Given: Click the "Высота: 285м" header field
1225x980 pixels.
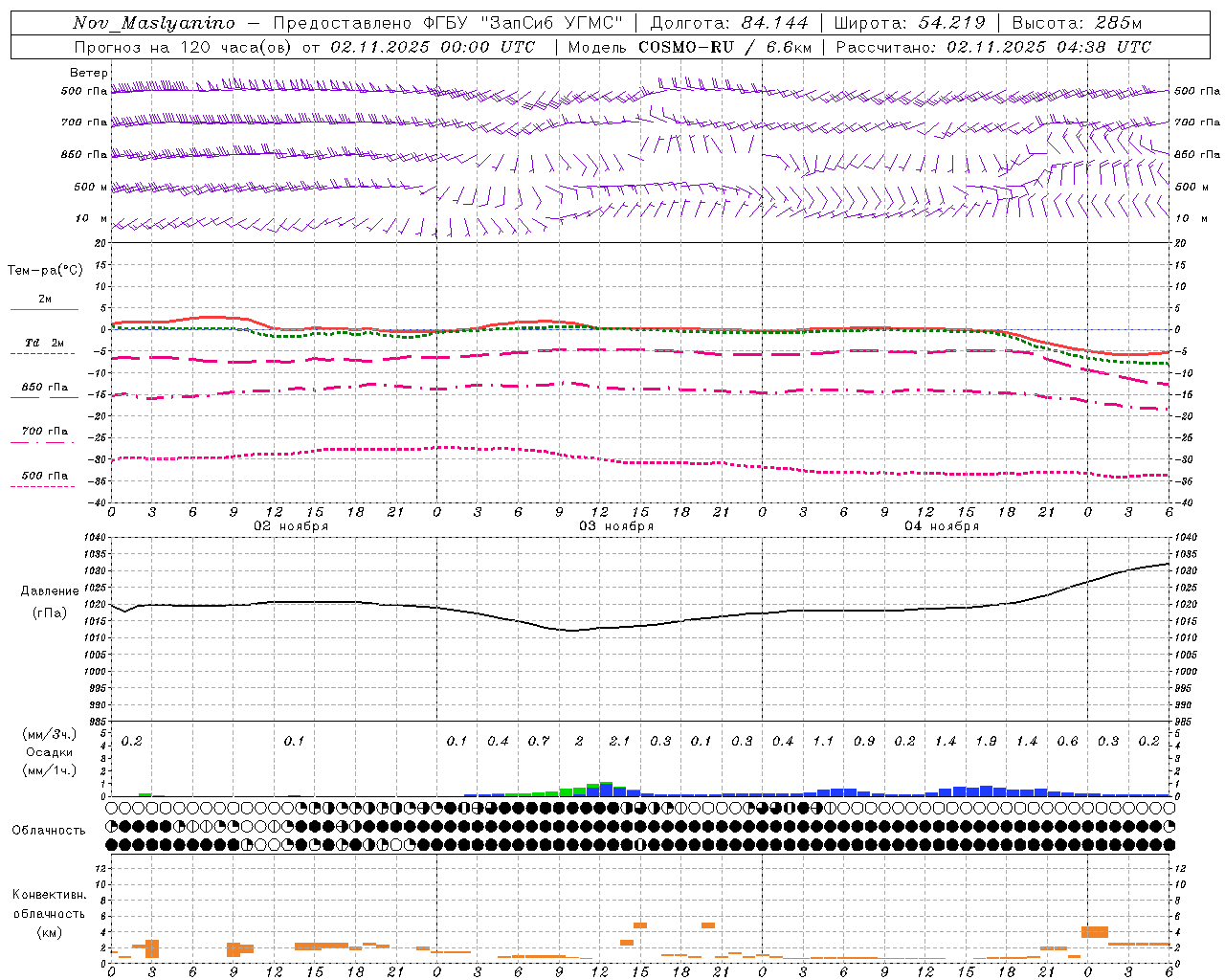Looking at the screenshot, I should [1077, 23].
